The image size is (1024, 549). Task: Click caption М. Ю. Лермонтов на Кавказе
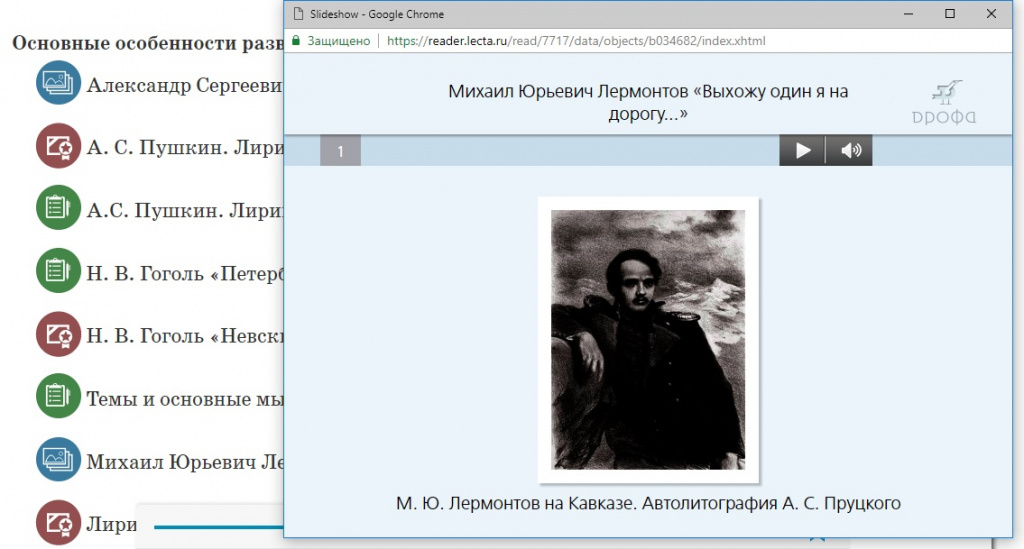648,503
